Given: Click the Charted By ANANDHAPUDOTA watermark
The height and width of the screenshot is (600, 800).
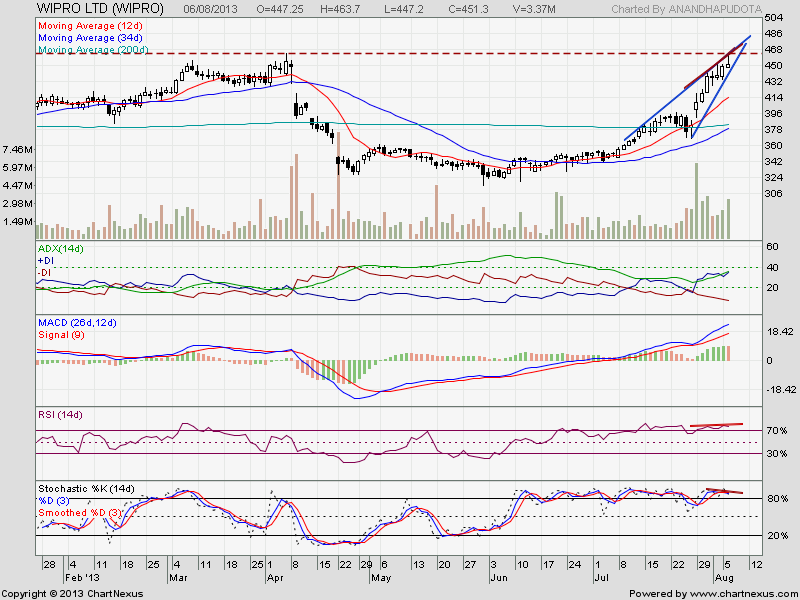Looking at the screenshot, I should pos(686,9).
